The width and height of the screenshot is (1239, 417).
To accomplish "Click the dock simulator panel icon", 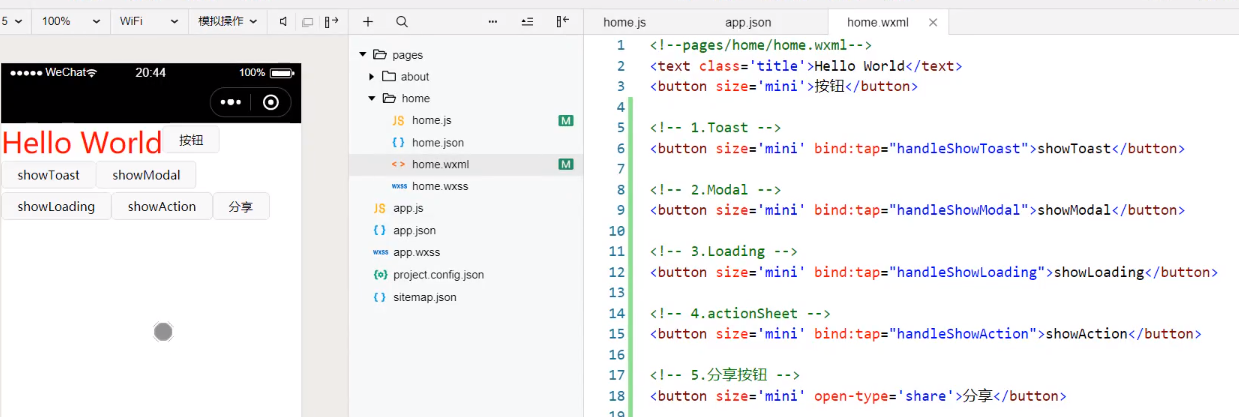I will click(332, 21).
